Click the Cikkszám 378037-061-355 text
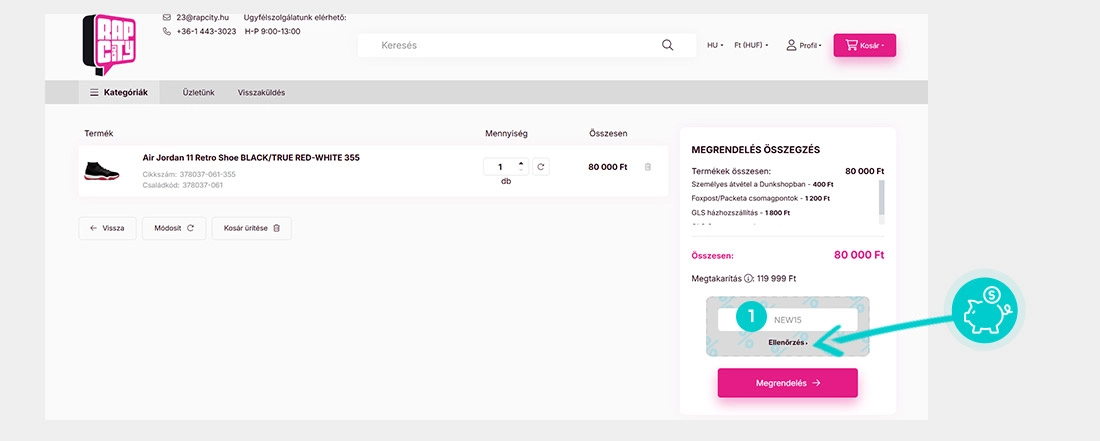Screen dimensions: 1100x441 point(189,174)
